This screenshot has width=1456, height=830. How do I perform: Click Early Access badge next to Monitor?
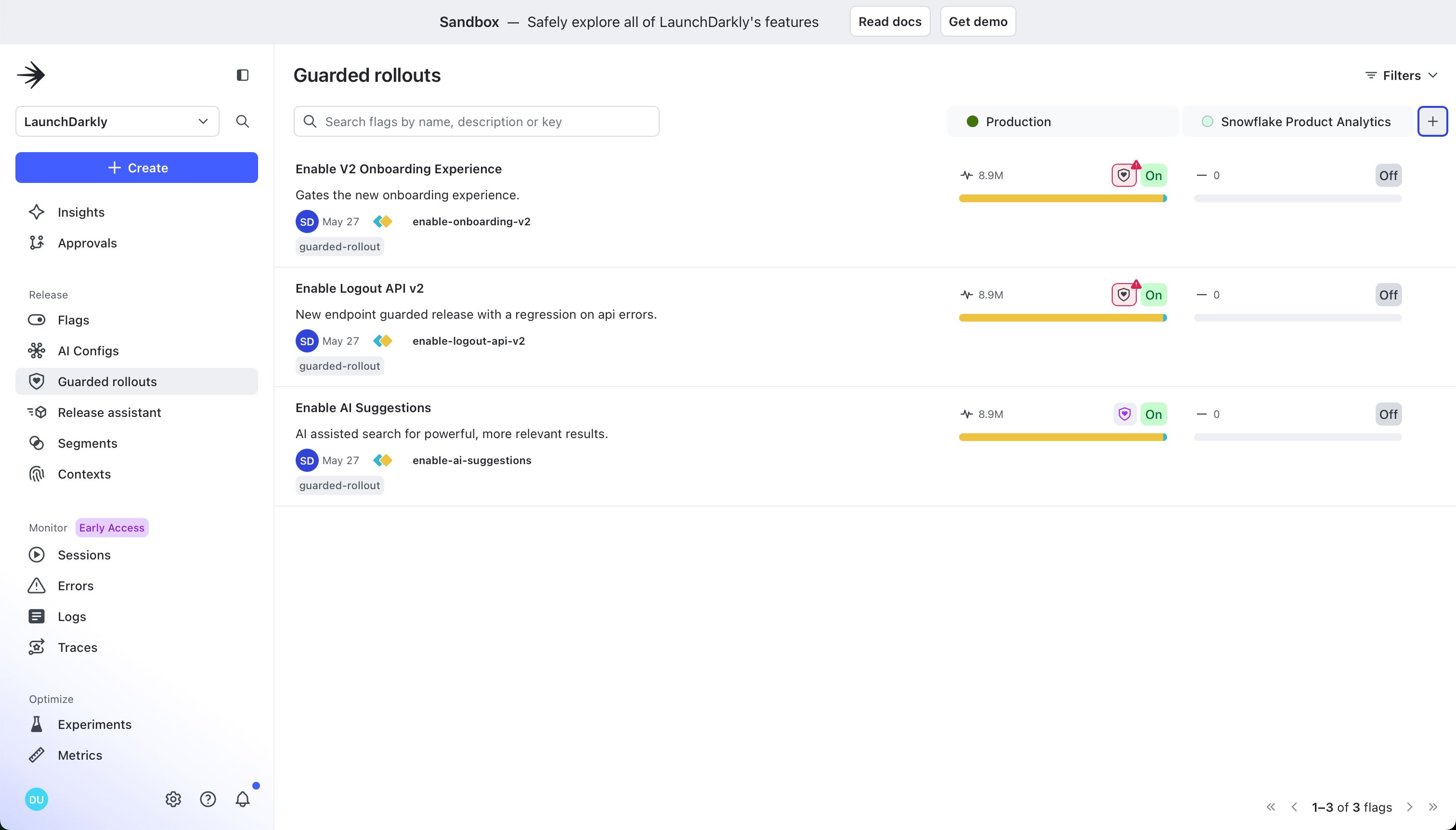(112, 528)
